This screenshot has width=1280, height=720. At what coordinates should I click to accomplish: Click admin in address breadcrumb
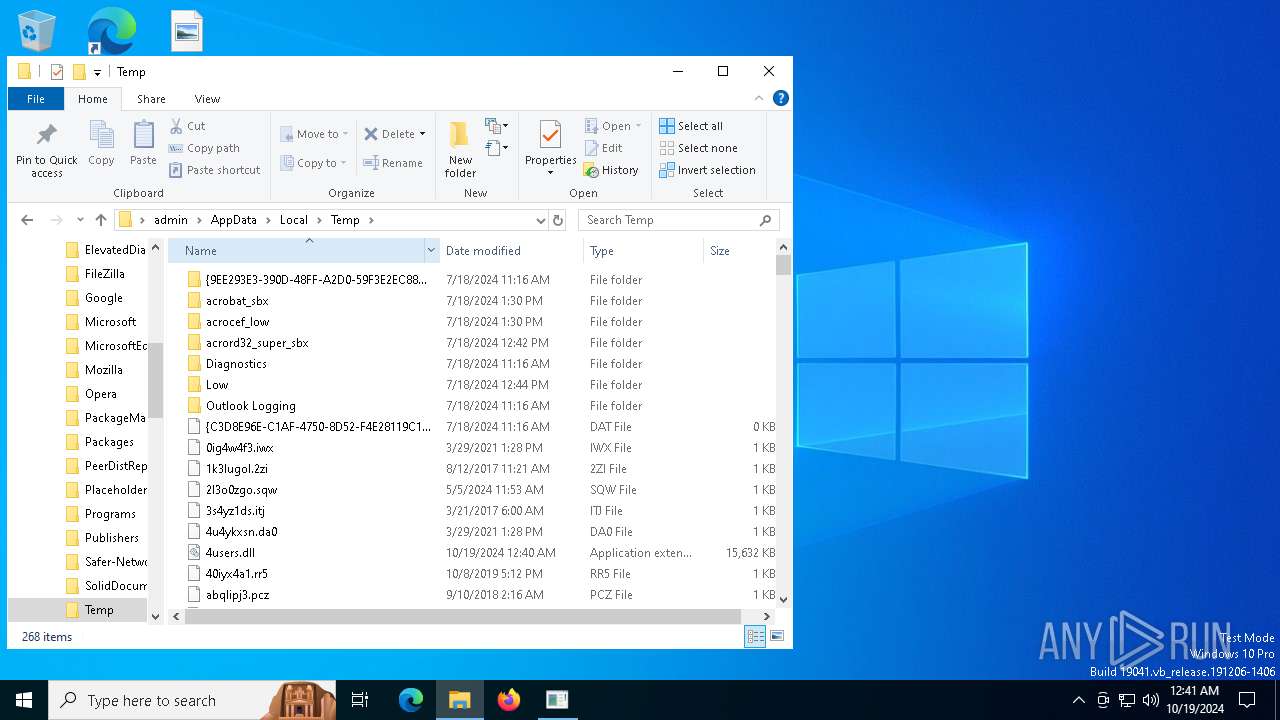(x=171, y=220)
